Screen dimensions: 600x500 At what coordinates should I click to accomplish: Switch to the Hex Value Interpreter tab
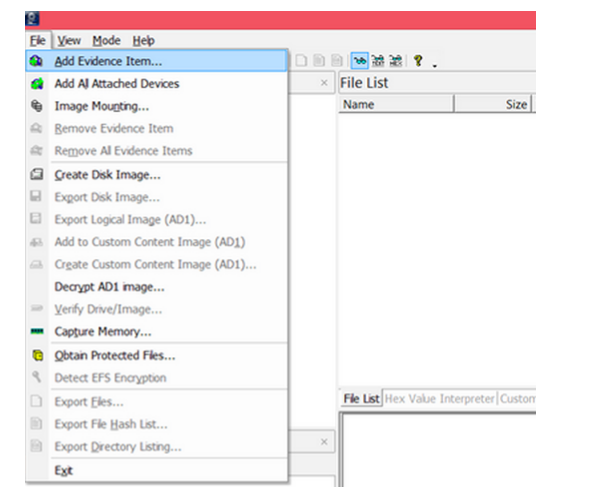tap(439, 399)
